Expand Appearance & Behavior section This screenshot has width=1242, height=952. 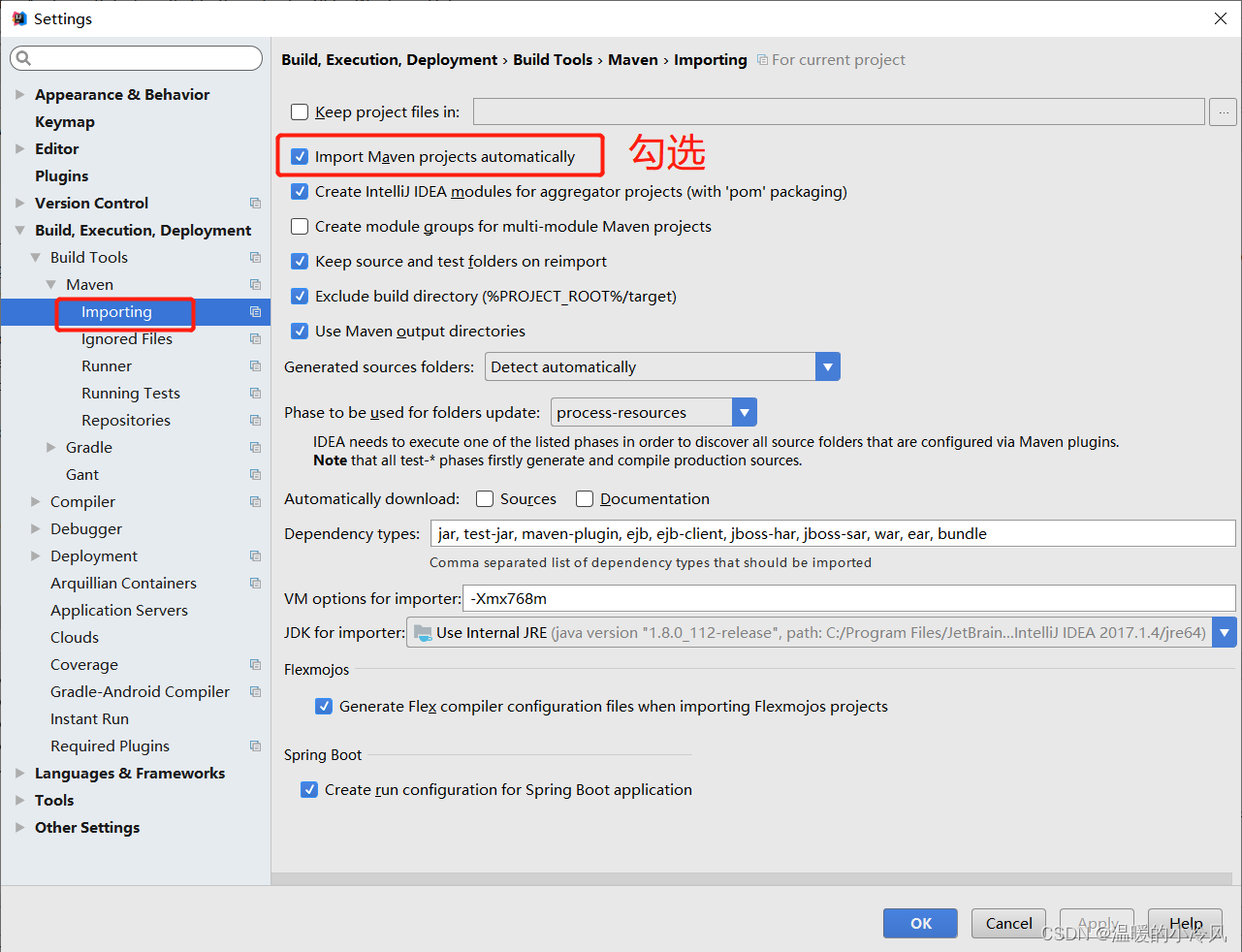(19, 94)
